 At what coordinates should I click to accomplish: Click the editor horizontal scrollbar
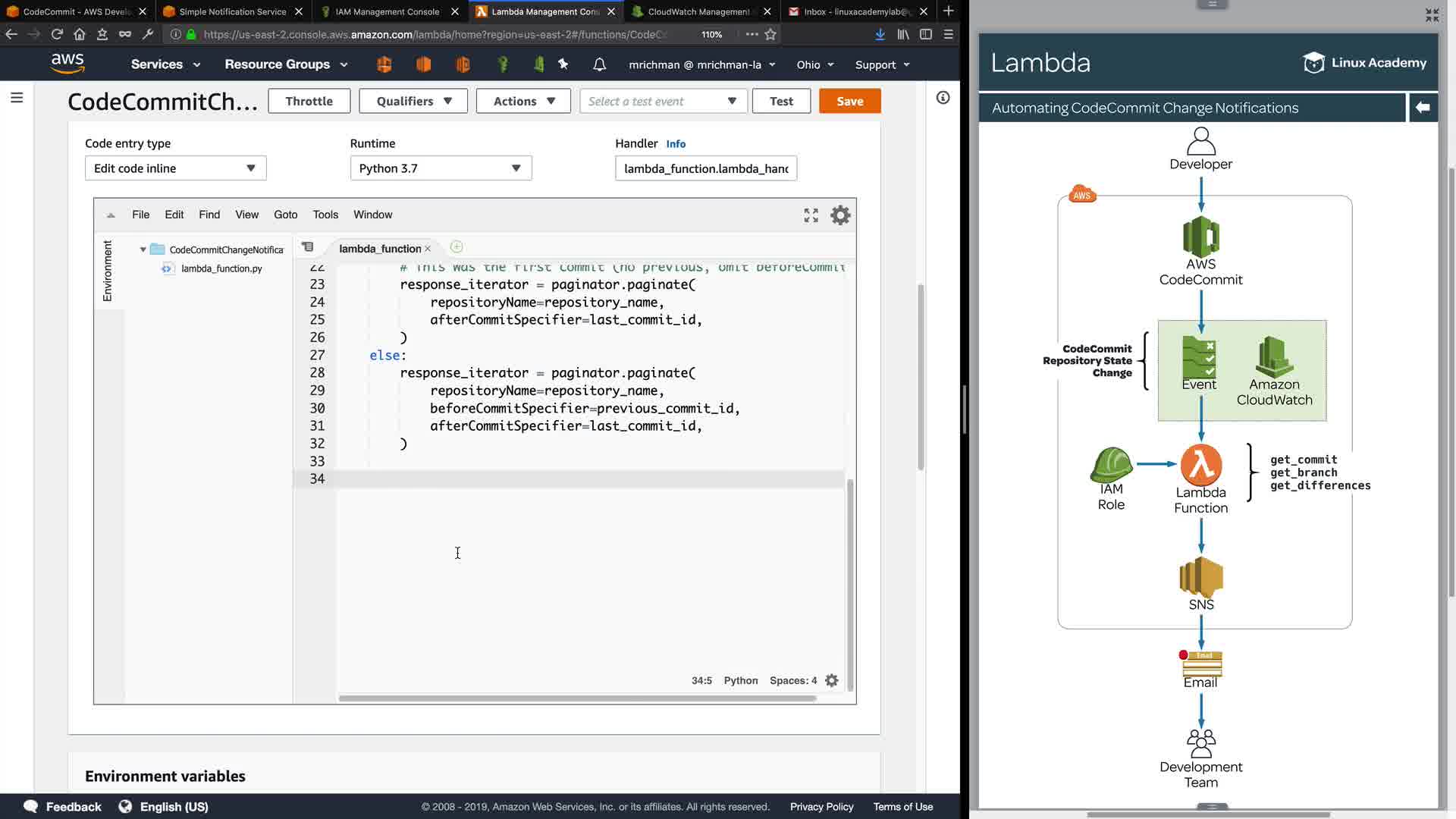576,698
